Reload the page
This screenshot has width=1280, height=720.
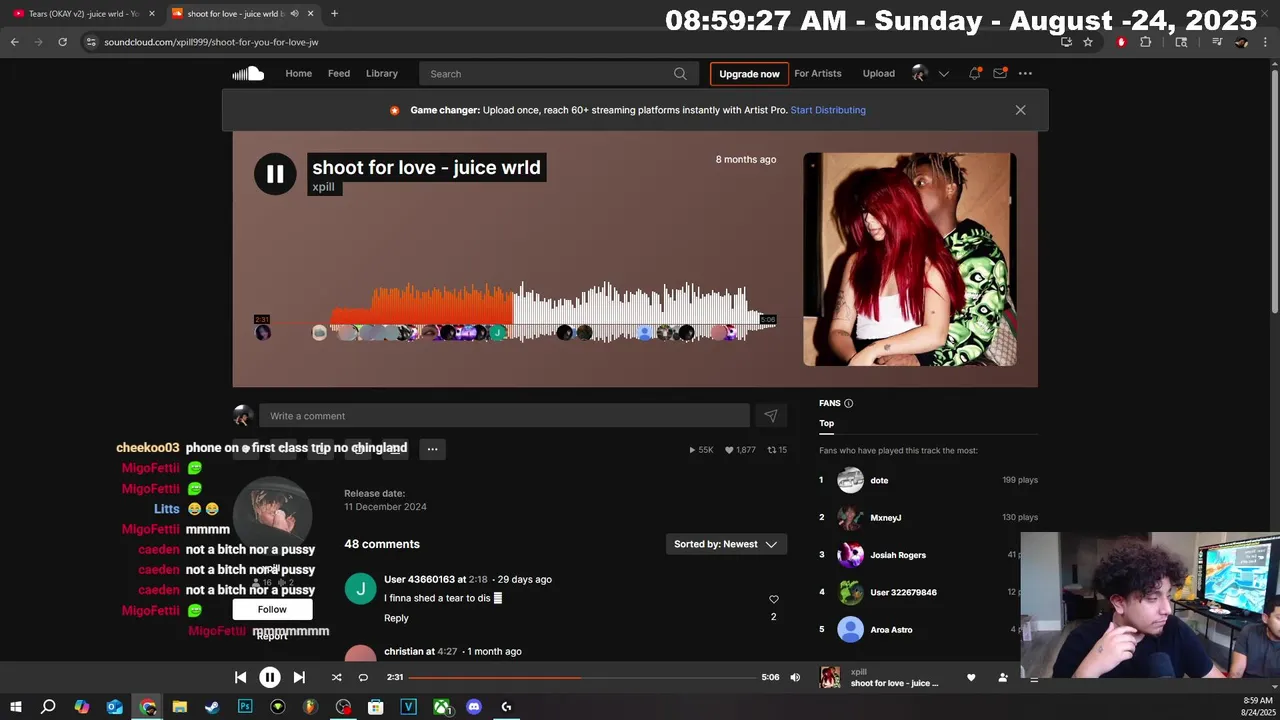tap(62, 42)
